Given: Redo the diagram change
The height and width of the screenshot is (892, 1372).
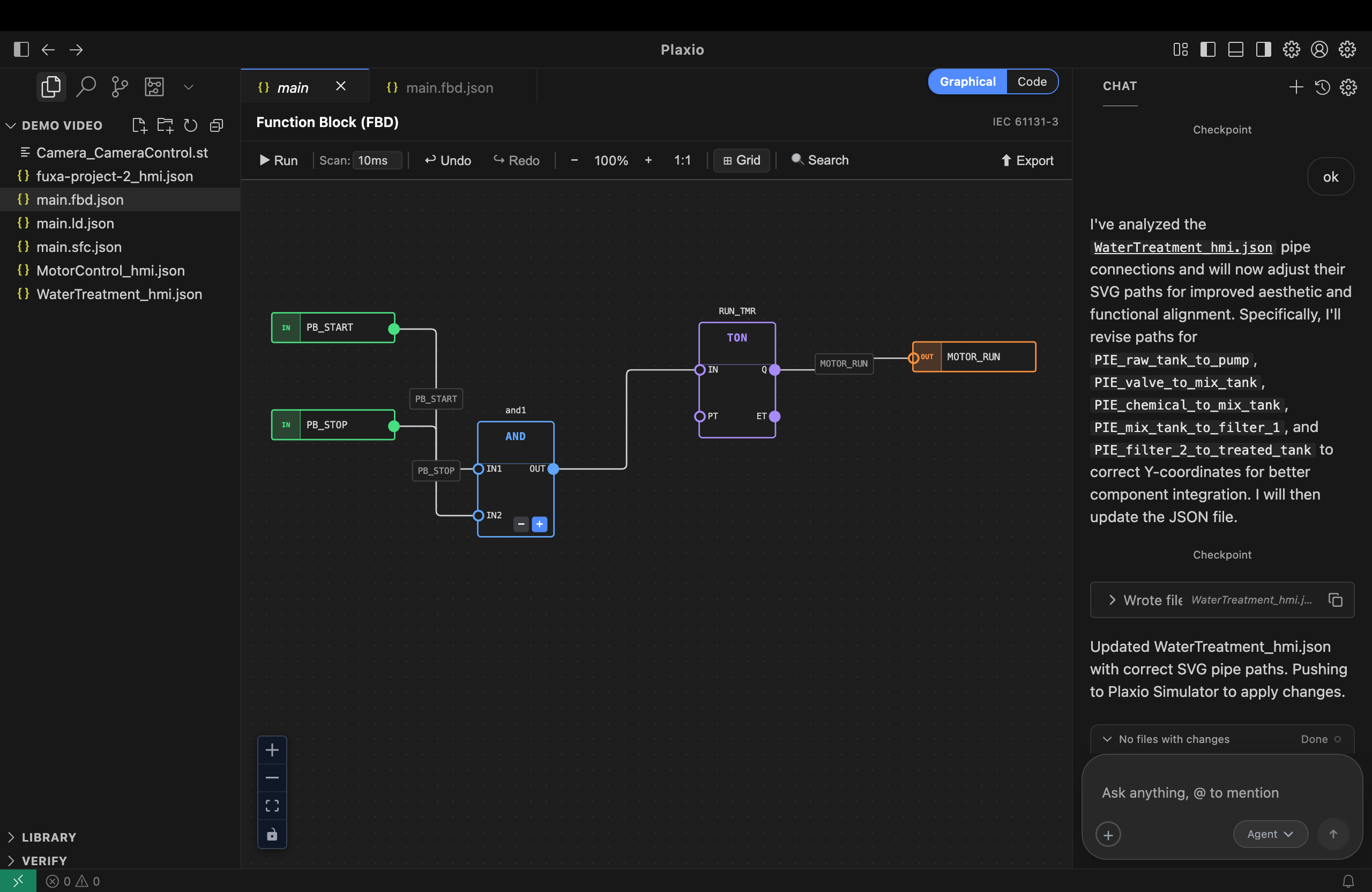Looking at the screenshot, I should point(517,160).
